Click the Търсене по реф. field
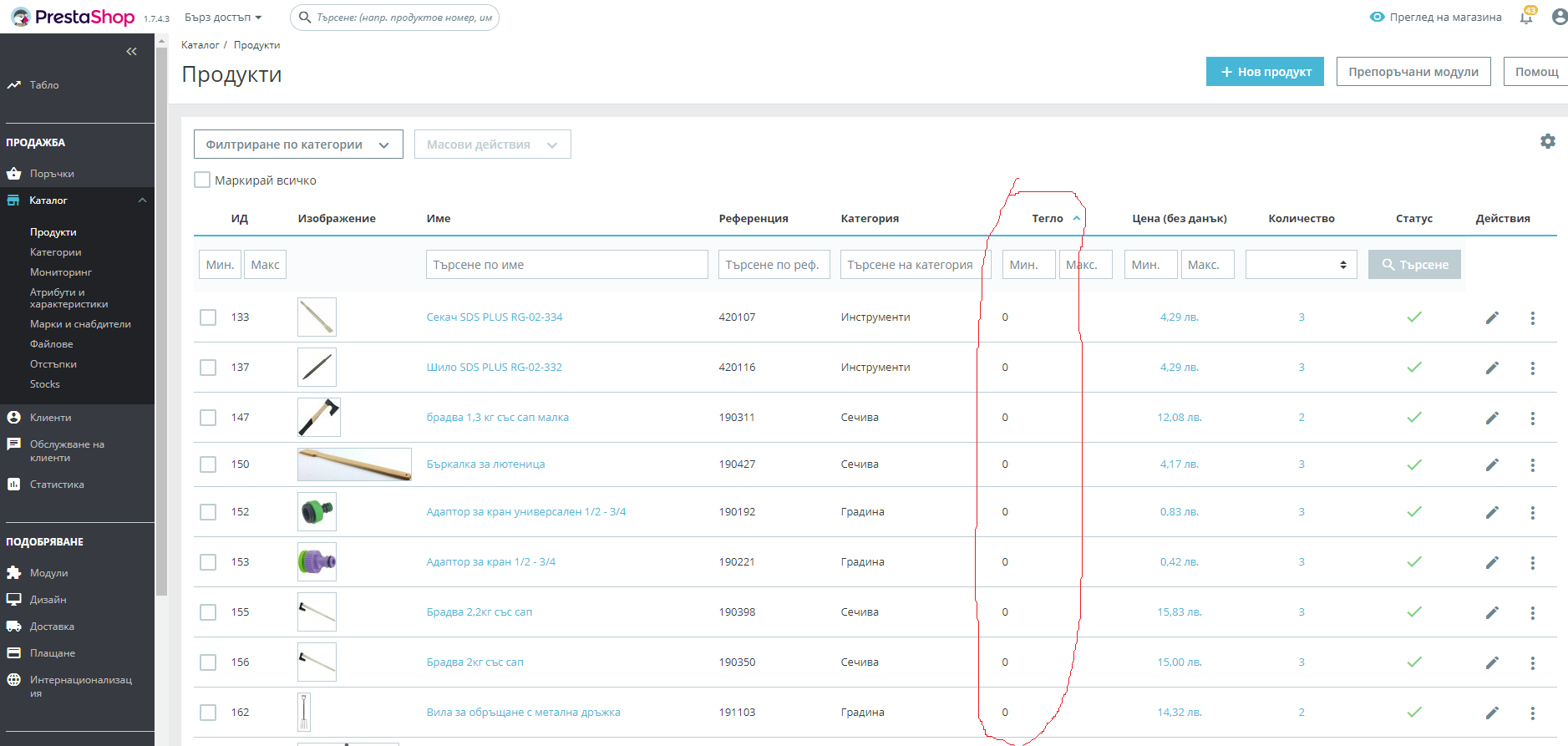 point(774,265)
